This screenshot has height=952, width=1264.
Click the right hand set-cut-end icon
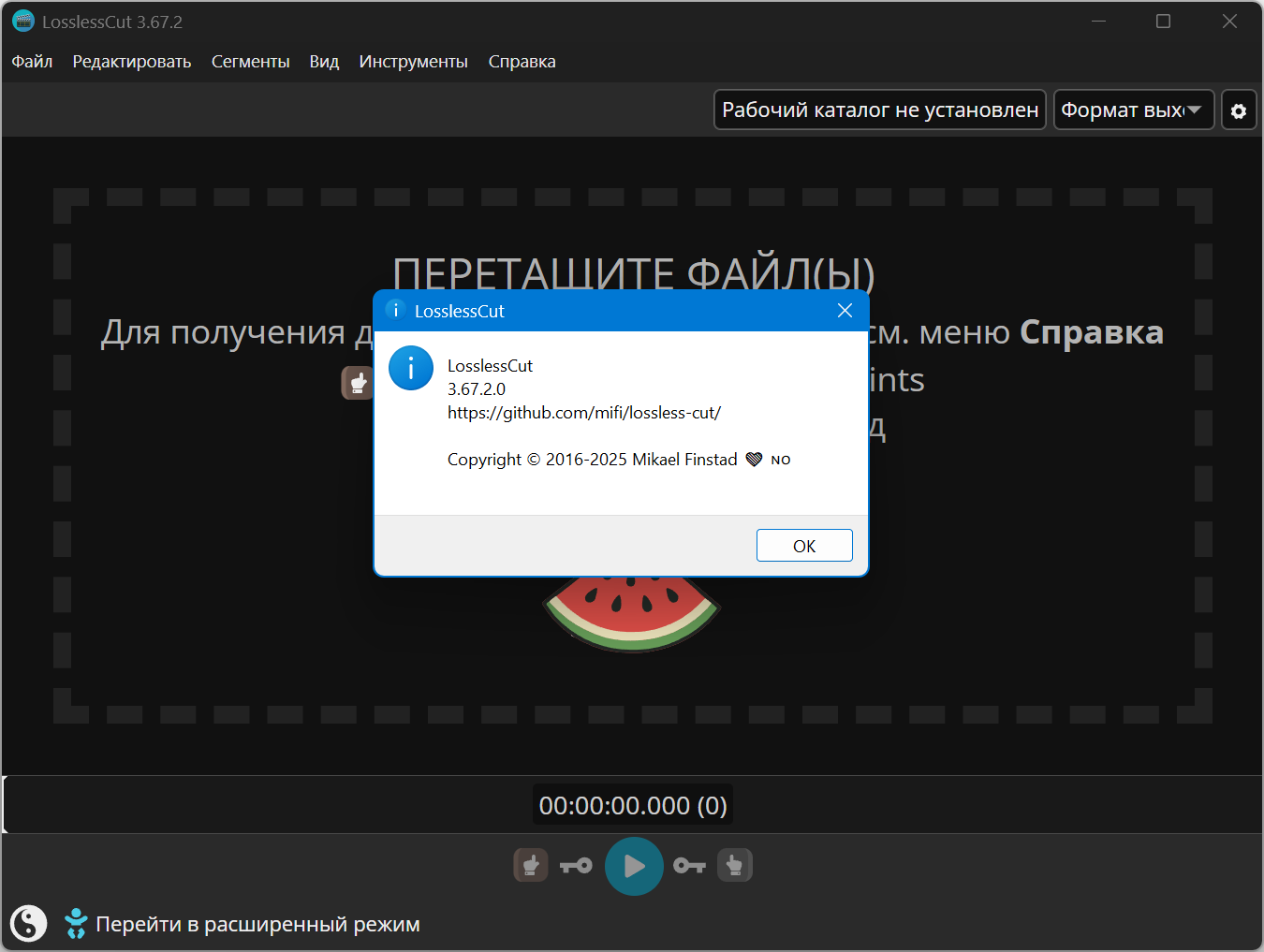click(x=735, y=865)
